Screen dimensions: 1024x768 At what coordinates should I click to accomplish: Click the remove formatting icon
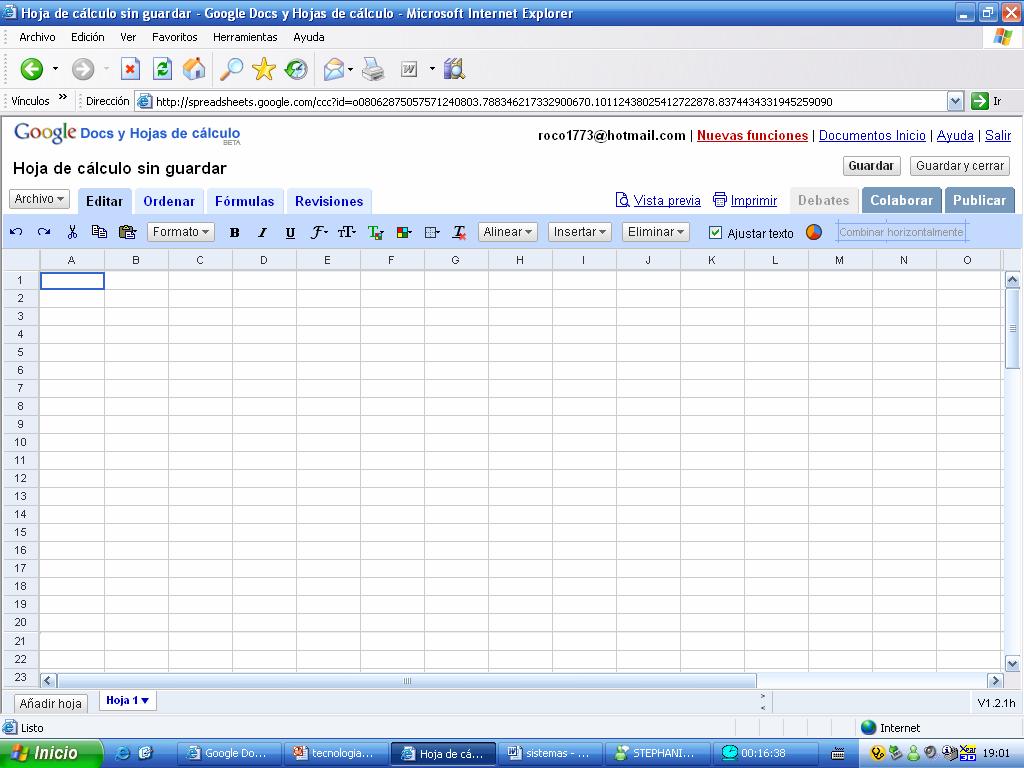(459, 232)
